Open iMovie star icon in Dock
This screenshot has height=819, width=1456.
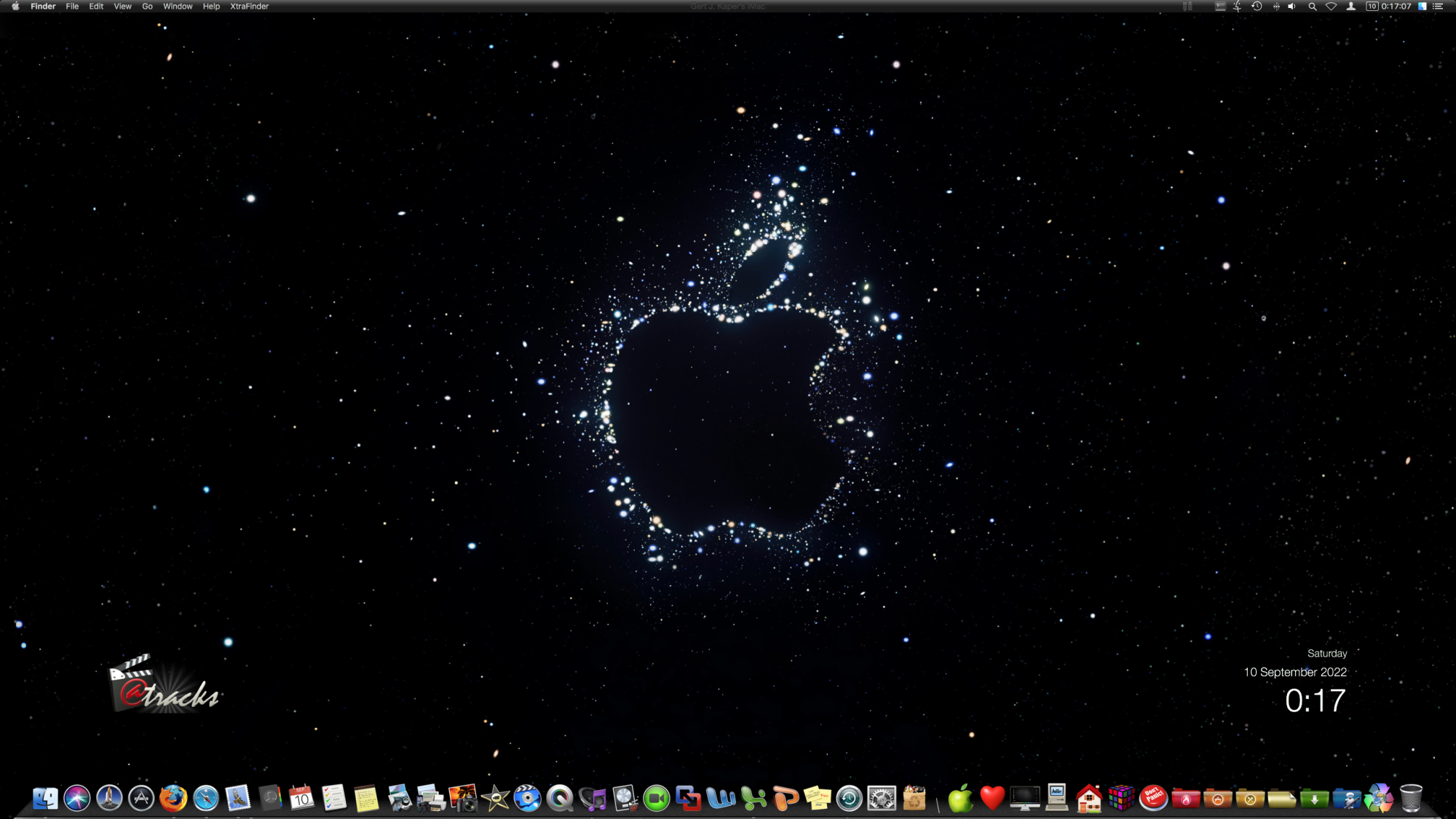[496, 799]
